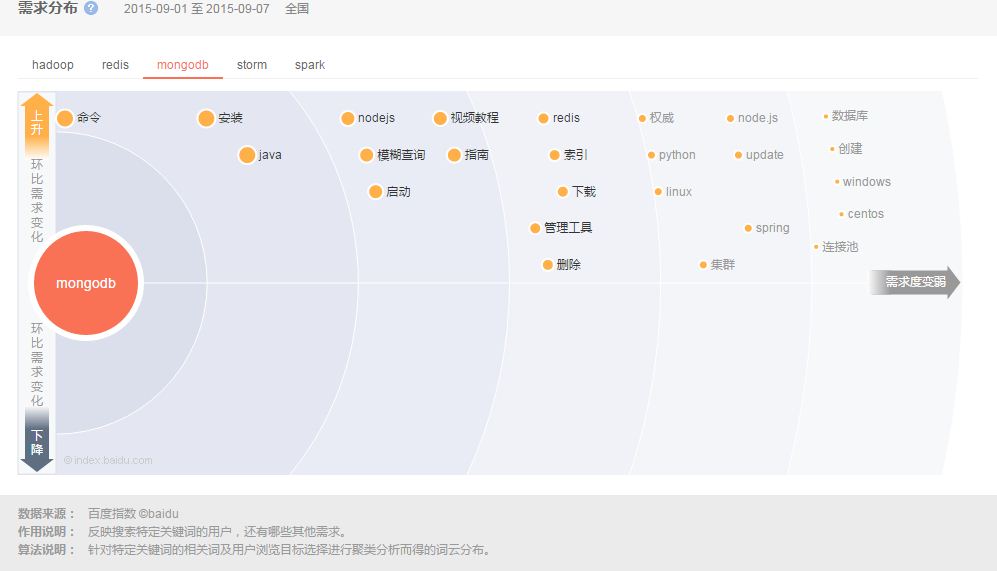The width and height of the screenshot is (997, 571).
Task: Click the orange dot beside 视频教程
Action: 440,118
